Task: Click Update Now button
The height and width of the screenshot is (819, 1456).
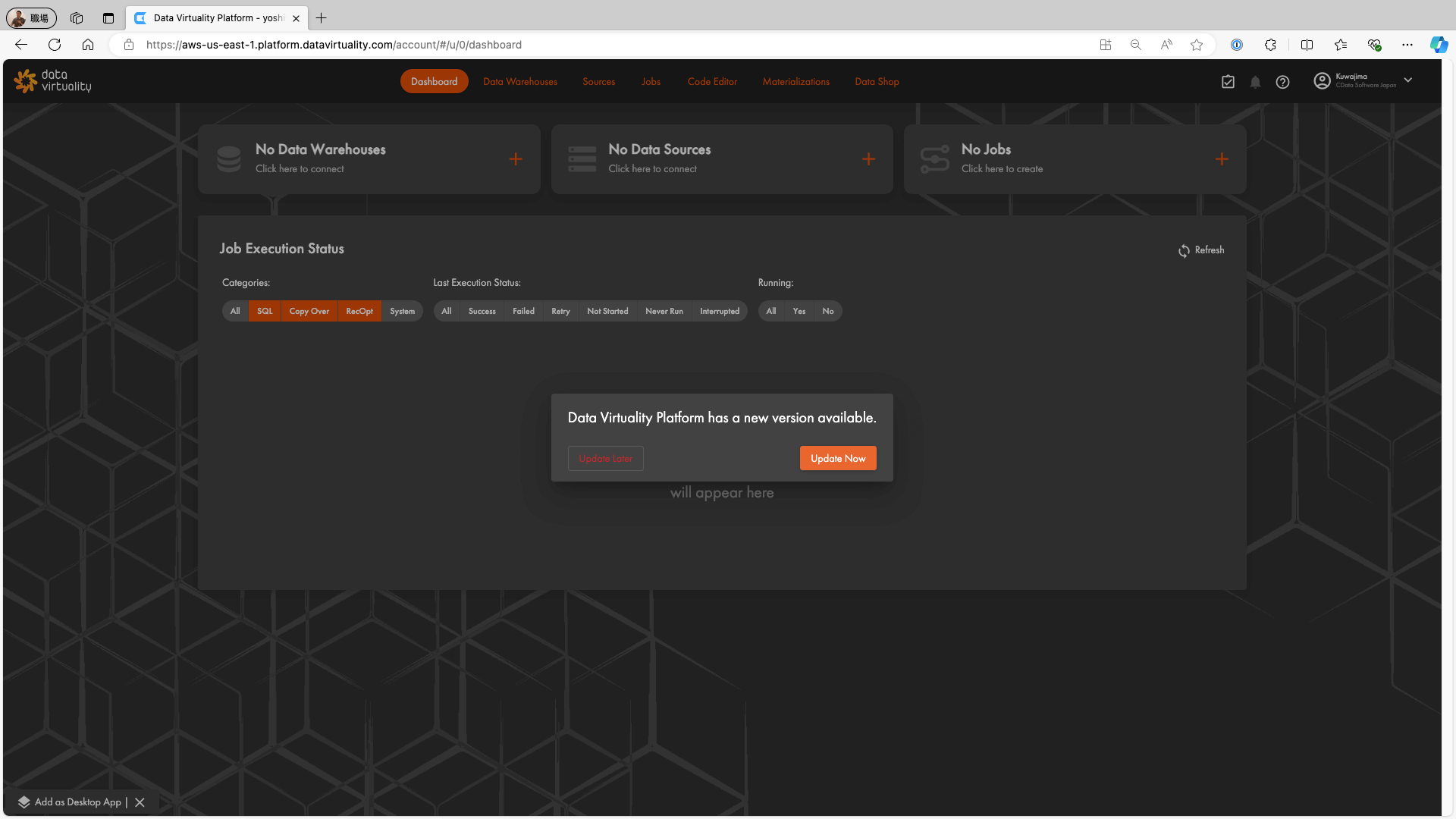Action: (838, 458)
